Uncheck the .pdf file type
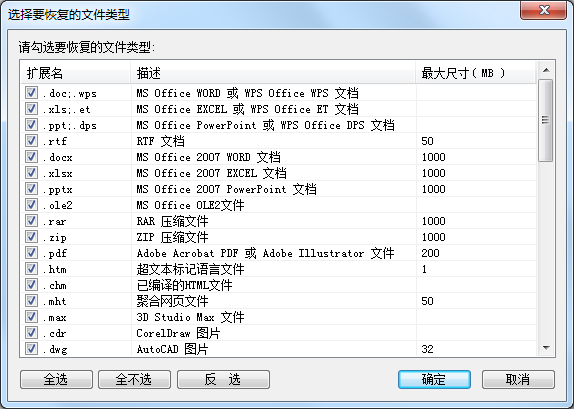 click(x=31, y=253)
